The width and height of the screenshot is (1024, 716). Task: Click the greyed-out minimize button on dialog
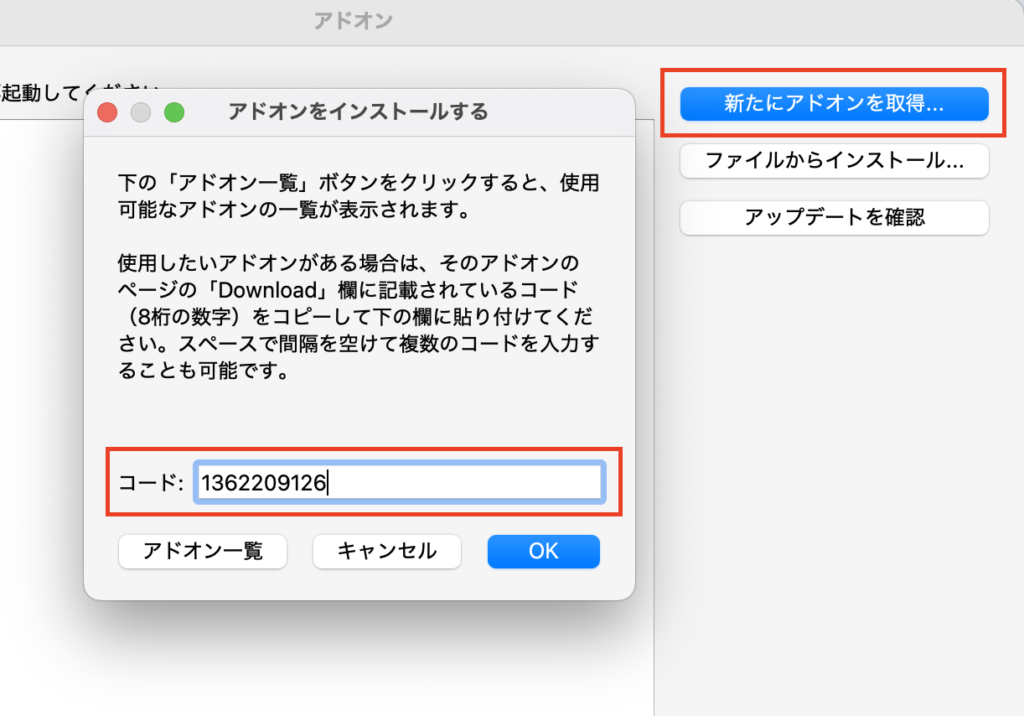[x=141, y=112]
